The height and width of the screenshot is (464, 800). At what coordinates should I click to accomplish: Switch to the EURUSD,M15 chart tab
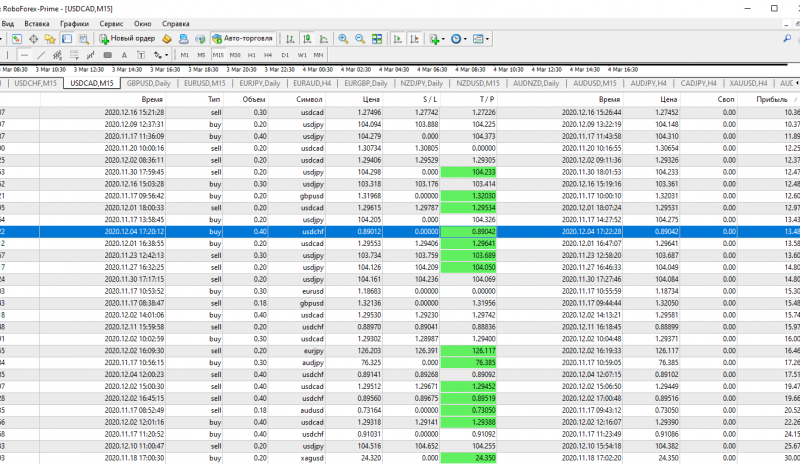(x=207, y=84)
